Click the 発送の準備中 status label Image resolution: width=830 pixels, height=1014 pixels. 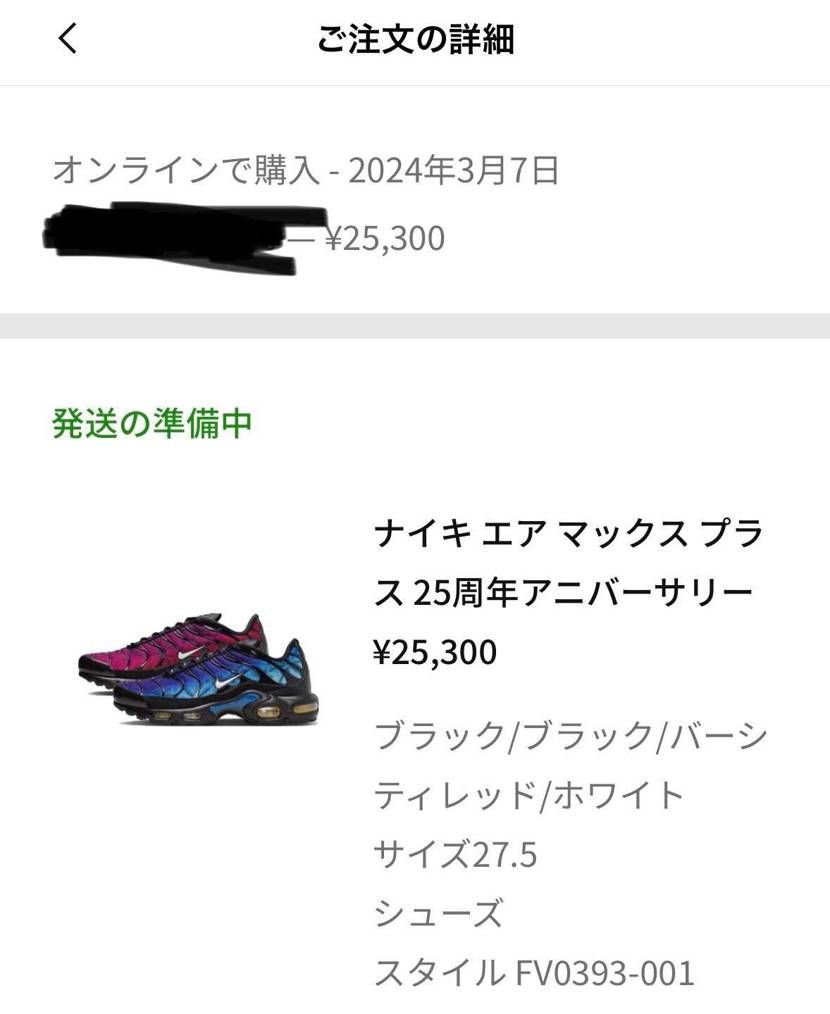click(x=152, y=424)
